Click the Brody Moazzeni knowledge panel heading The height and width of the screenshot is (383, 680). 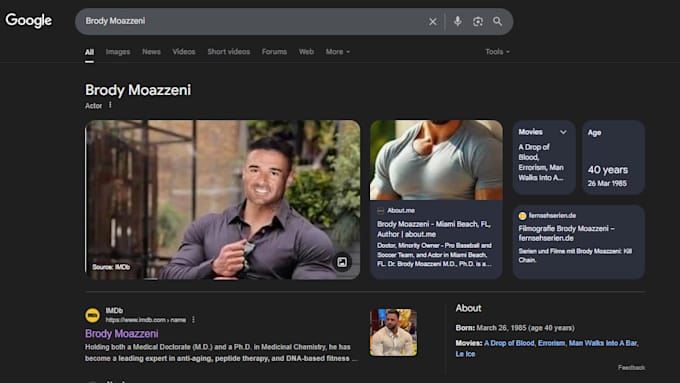[x=138, y=90]
